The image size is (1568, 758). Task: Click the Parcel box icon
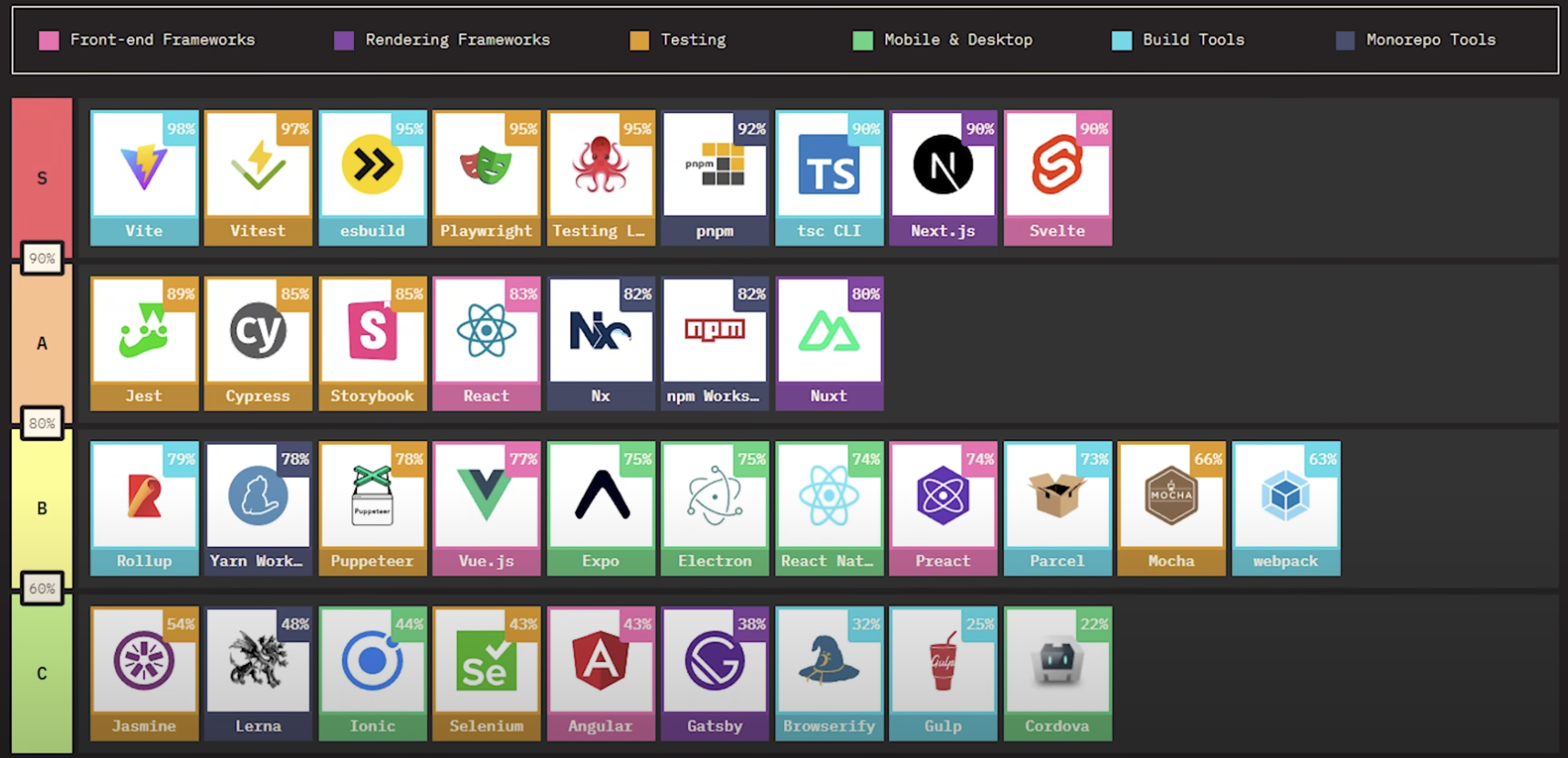pyautogui.click(x=1057, y=495)
